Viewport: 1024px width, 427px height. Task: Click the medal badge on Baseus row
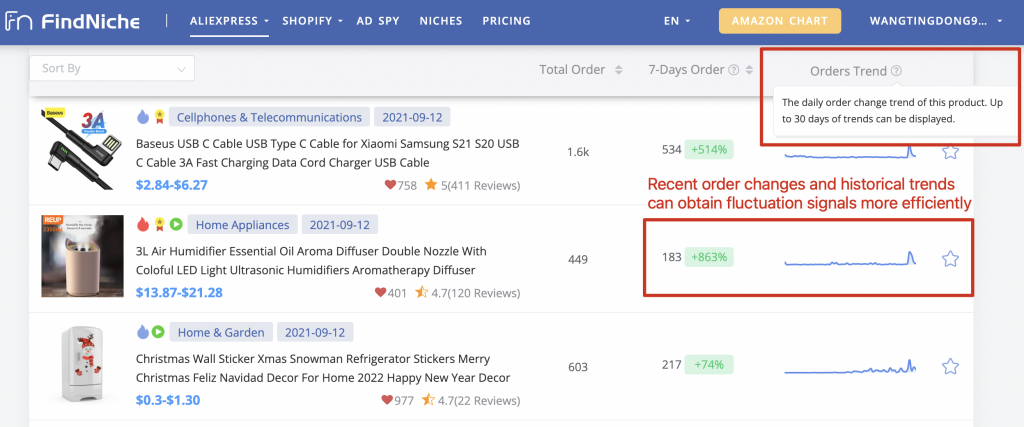click(159, 118)
